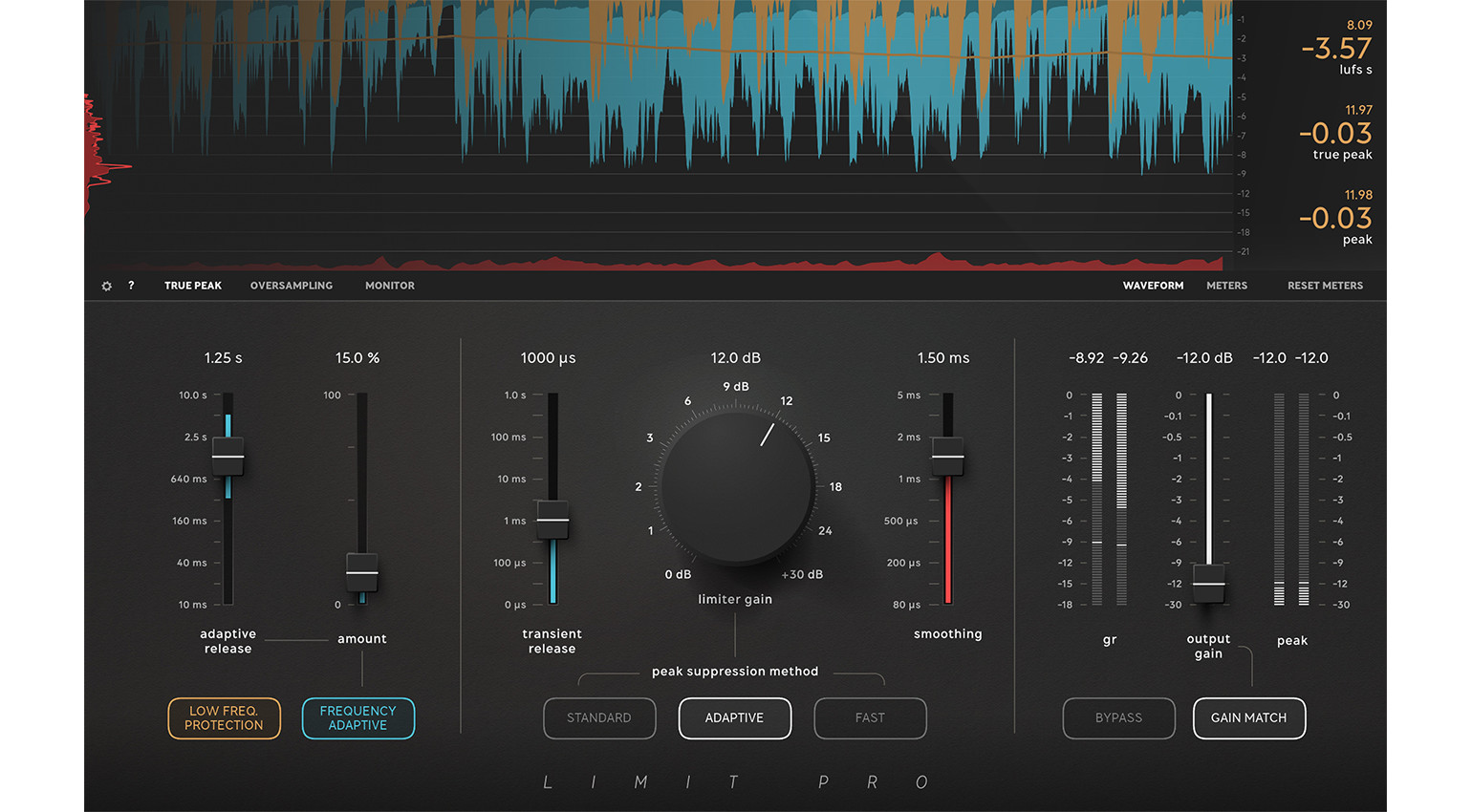Click the transient release slider handle

[x=552, y=520]
